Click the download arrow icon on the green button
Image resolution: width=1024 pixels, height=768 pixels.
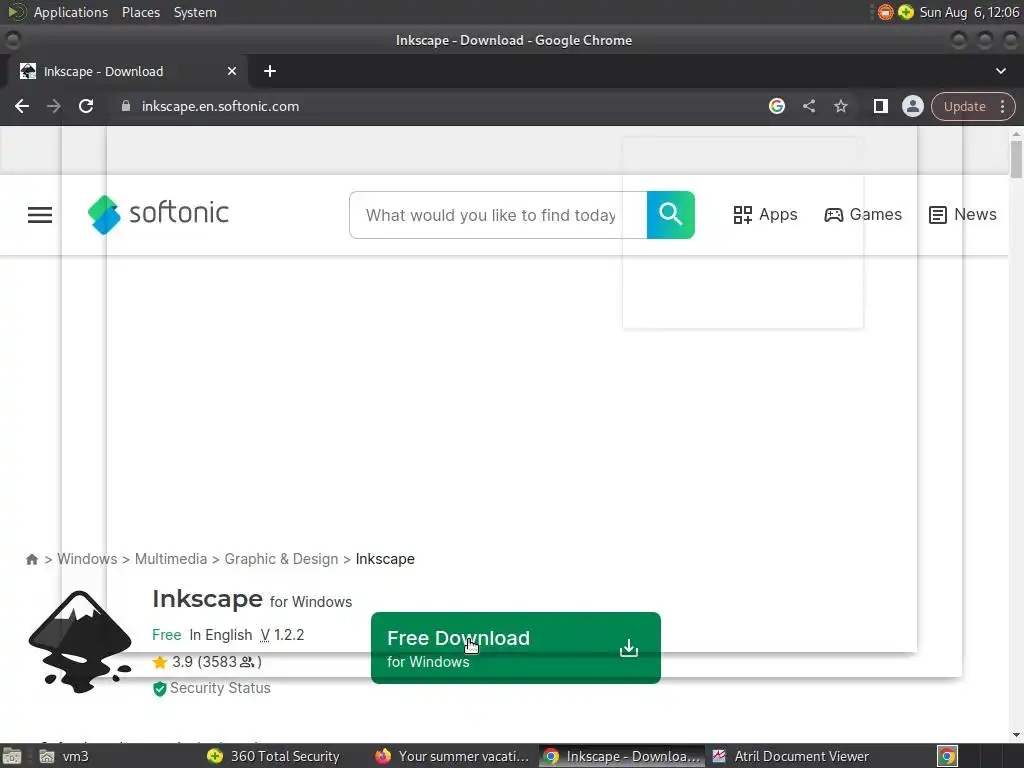(629, 648)
